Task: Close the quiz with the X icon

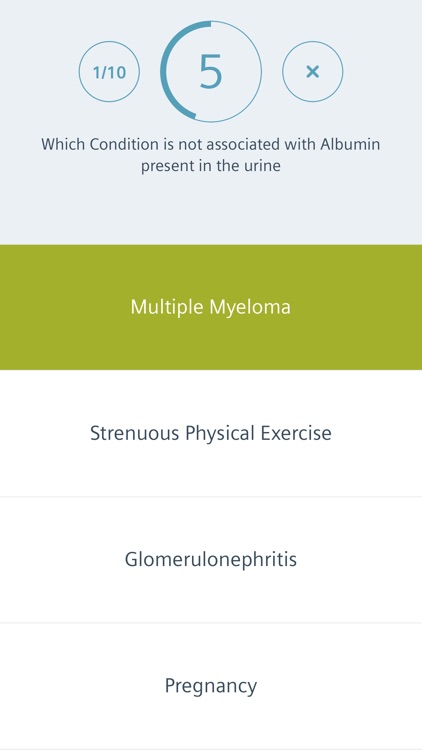Action: tap(312, 71)
